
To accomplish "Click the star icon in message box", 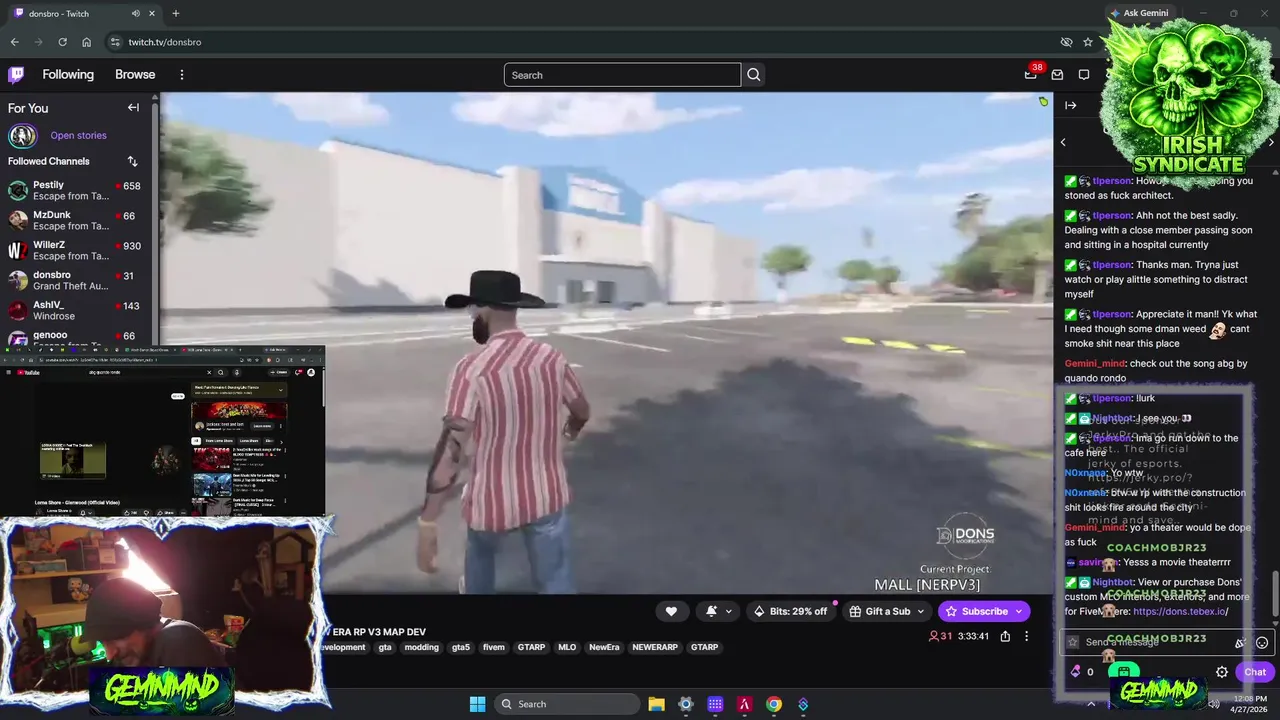I will 1073,642.
